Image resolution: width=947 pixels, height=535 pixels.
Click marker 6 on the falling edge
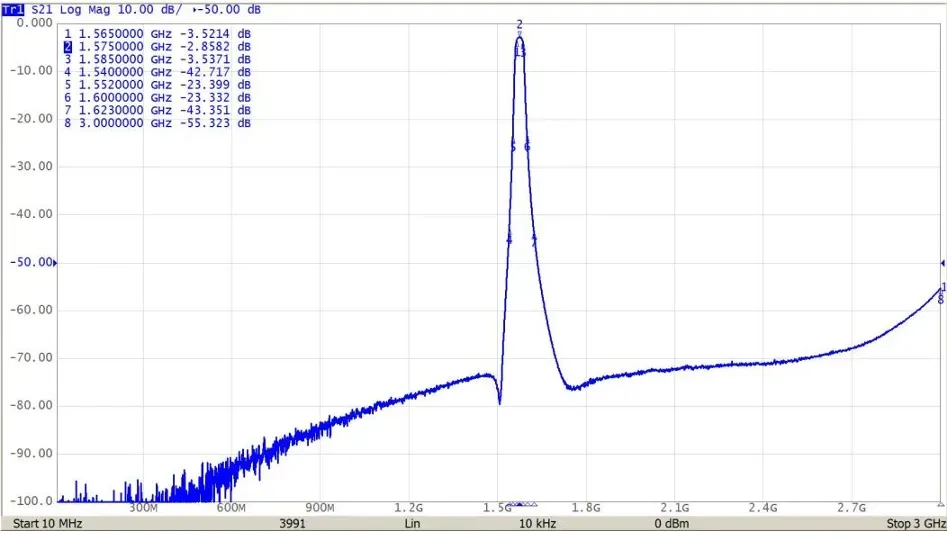point(527,147)
